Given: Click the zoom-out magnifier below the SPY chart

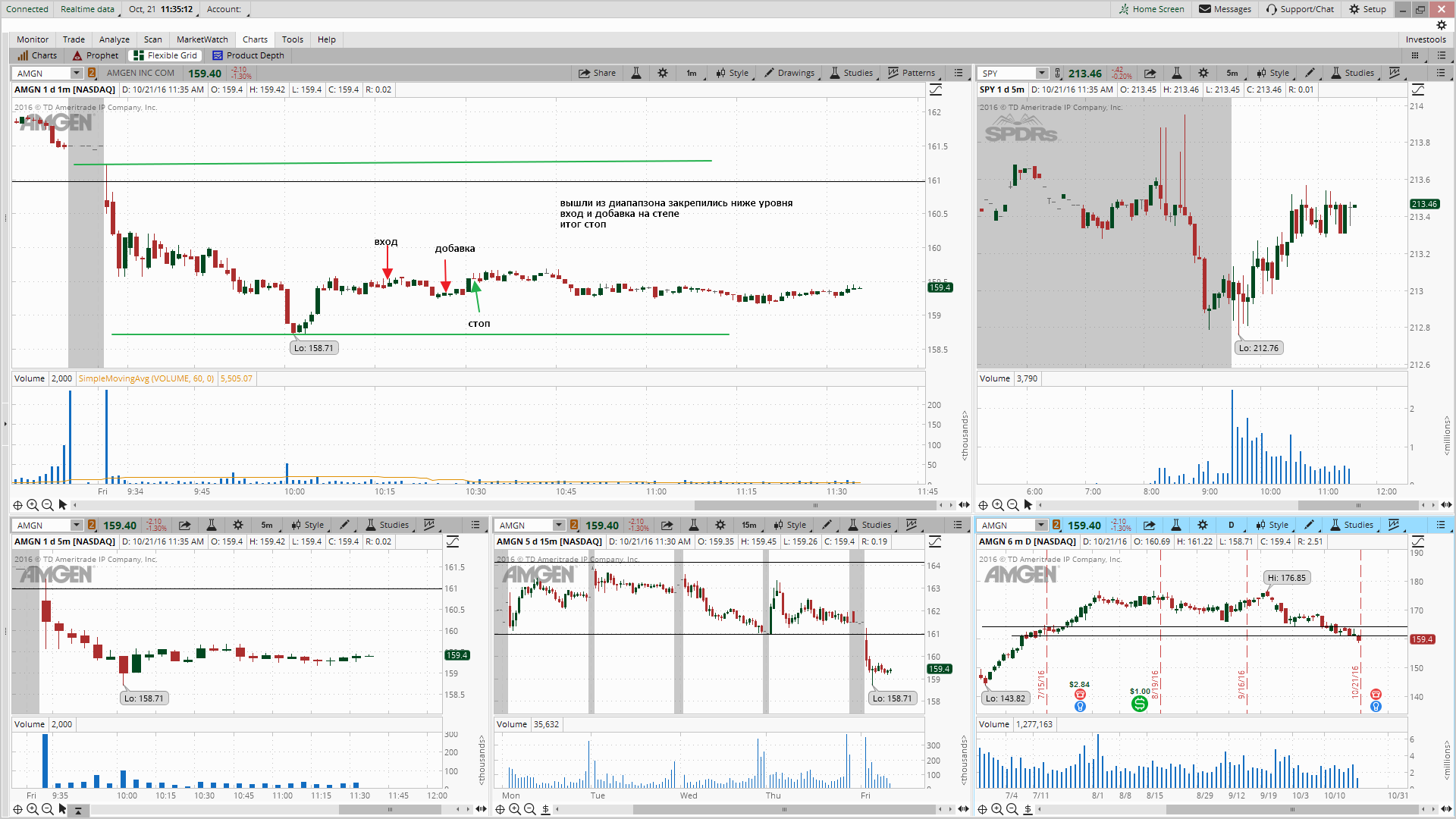Looking at the screenshot, I should [x=1012, y=505].
